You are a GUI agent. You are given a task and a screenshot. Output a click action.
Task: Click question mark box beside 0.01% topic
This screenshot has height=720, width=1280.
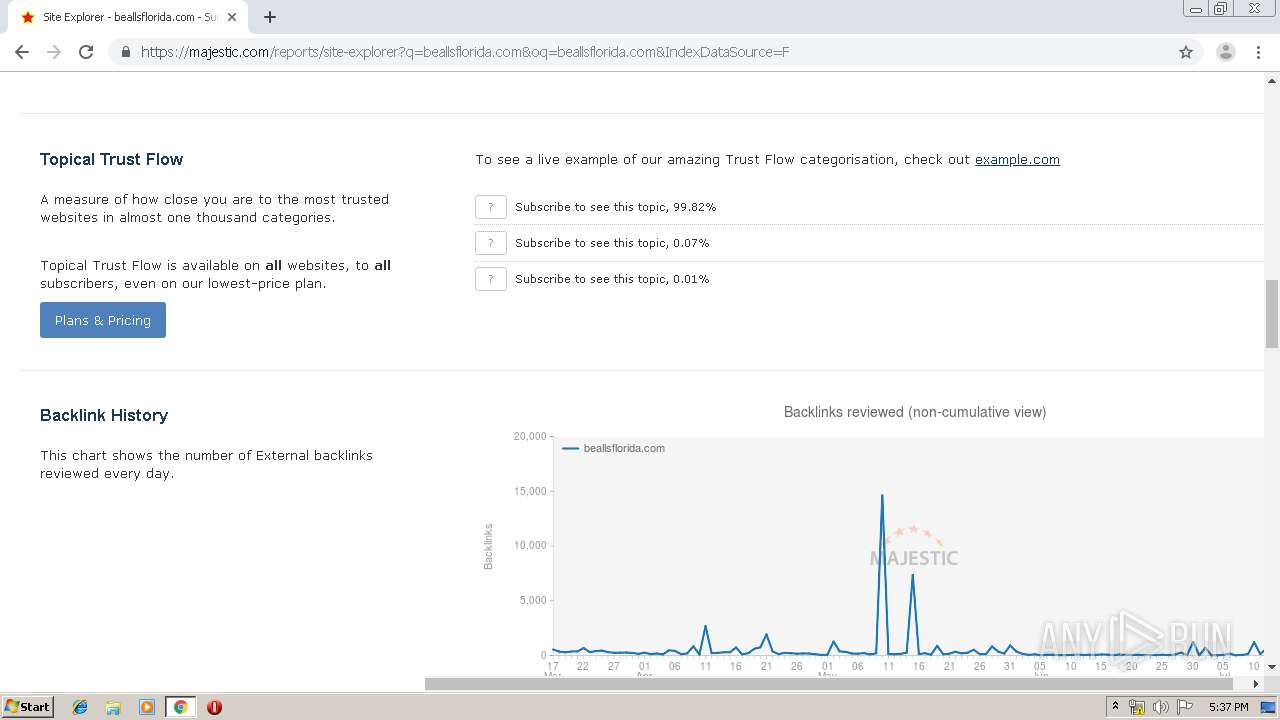tap(490, 279)
